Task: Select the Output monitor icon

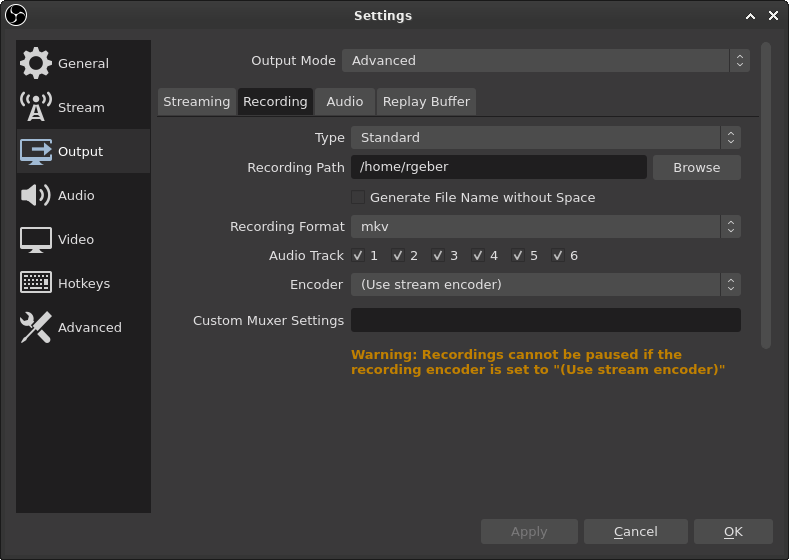Action: (36, 151)
